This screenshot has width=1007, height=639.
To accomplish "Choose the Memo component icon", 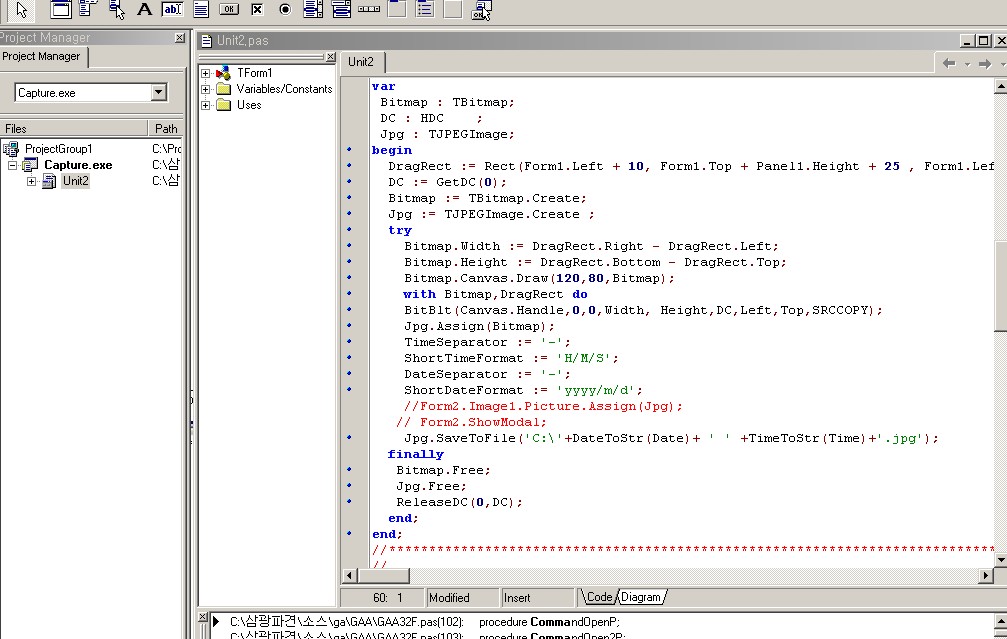I will coord(201,10).
